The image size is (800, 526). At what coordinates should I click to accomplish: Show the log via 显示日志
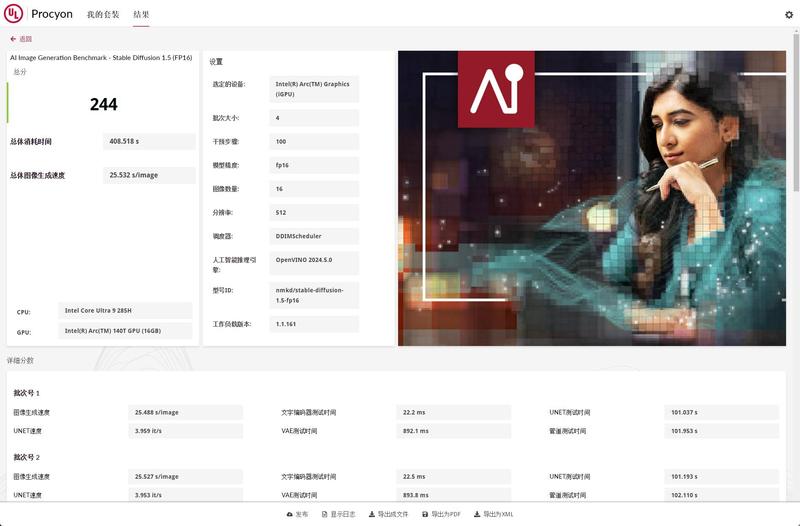point(338,514)
